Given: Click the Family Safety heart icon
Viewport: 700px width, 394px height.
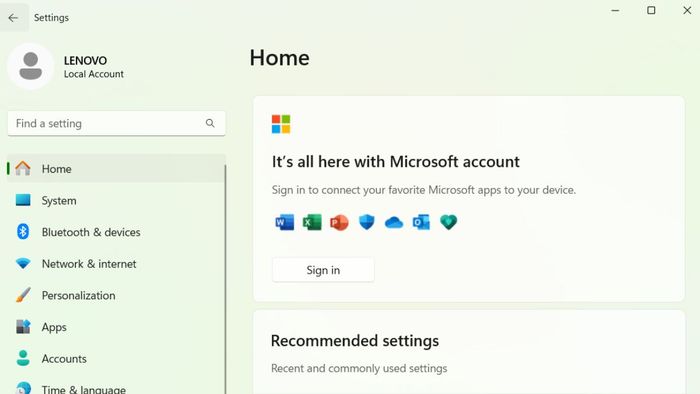Looking at the screenshot, I should pos(449,222).
